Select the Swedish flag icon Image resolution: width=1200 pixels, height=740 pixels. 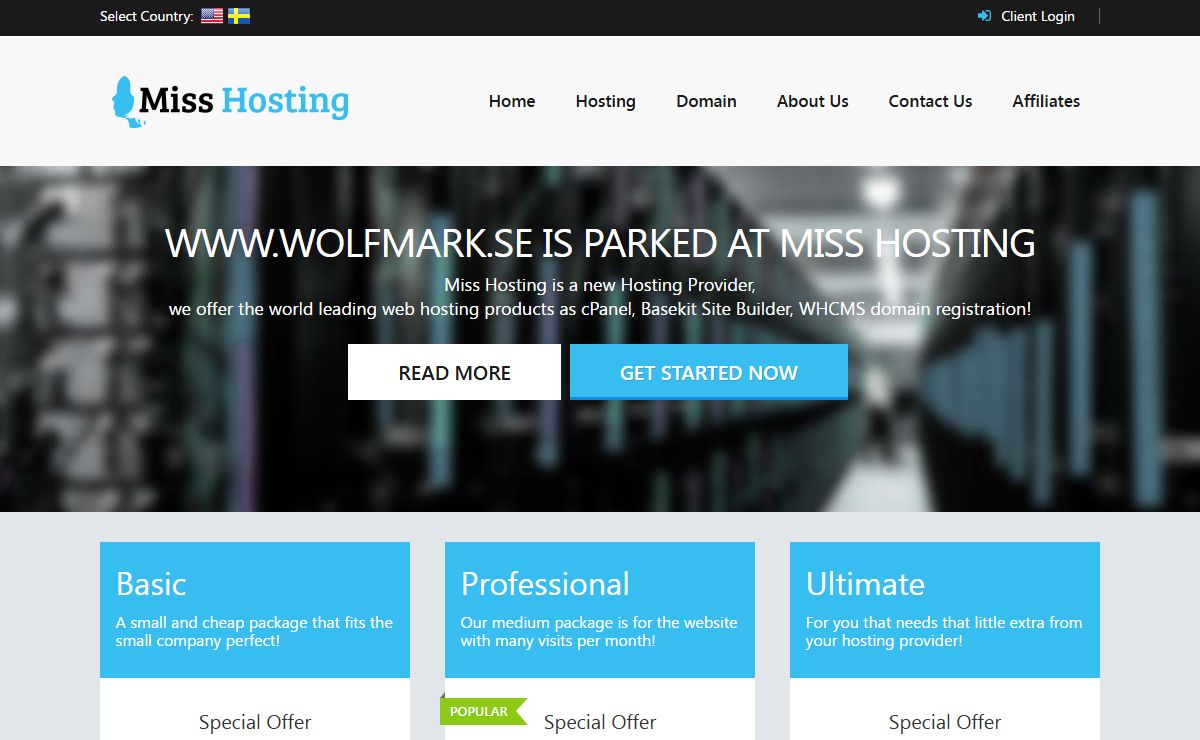point(239,16)
